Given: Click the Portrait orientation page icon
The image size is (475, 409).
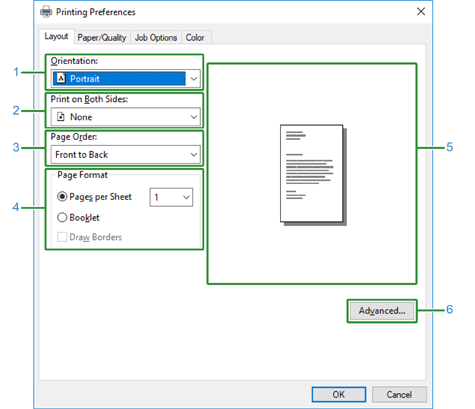Looking at the screenshot, I should coord(61,78).
